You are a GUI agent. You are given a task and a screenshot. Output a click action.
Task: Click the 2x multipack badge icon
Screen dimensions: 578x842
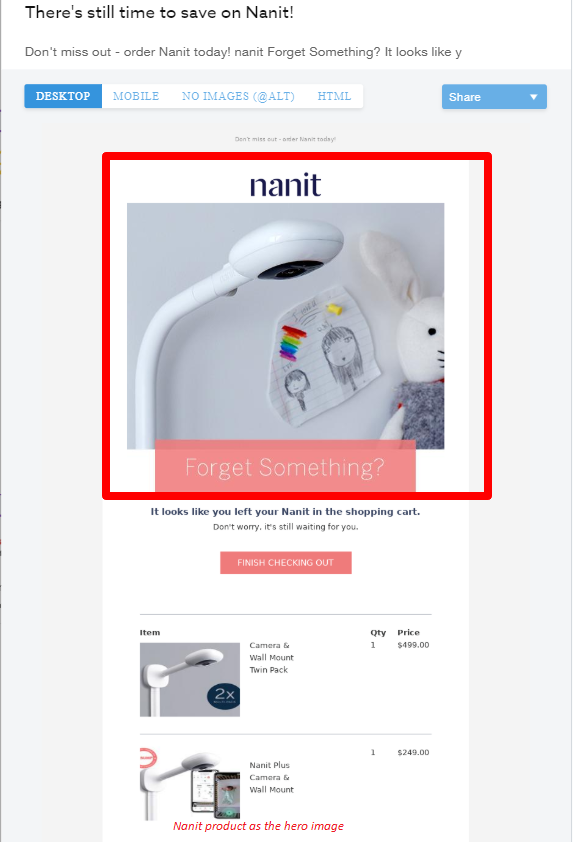pyautogui.click(x=223, y=695)
